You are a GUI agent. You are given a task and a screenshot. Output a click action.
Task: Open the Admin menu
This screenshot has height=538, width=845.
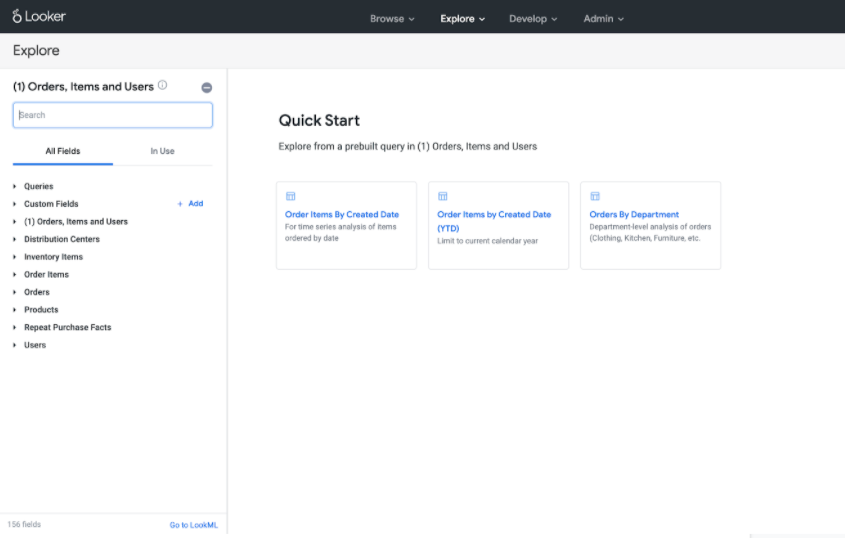coord(604,18)
